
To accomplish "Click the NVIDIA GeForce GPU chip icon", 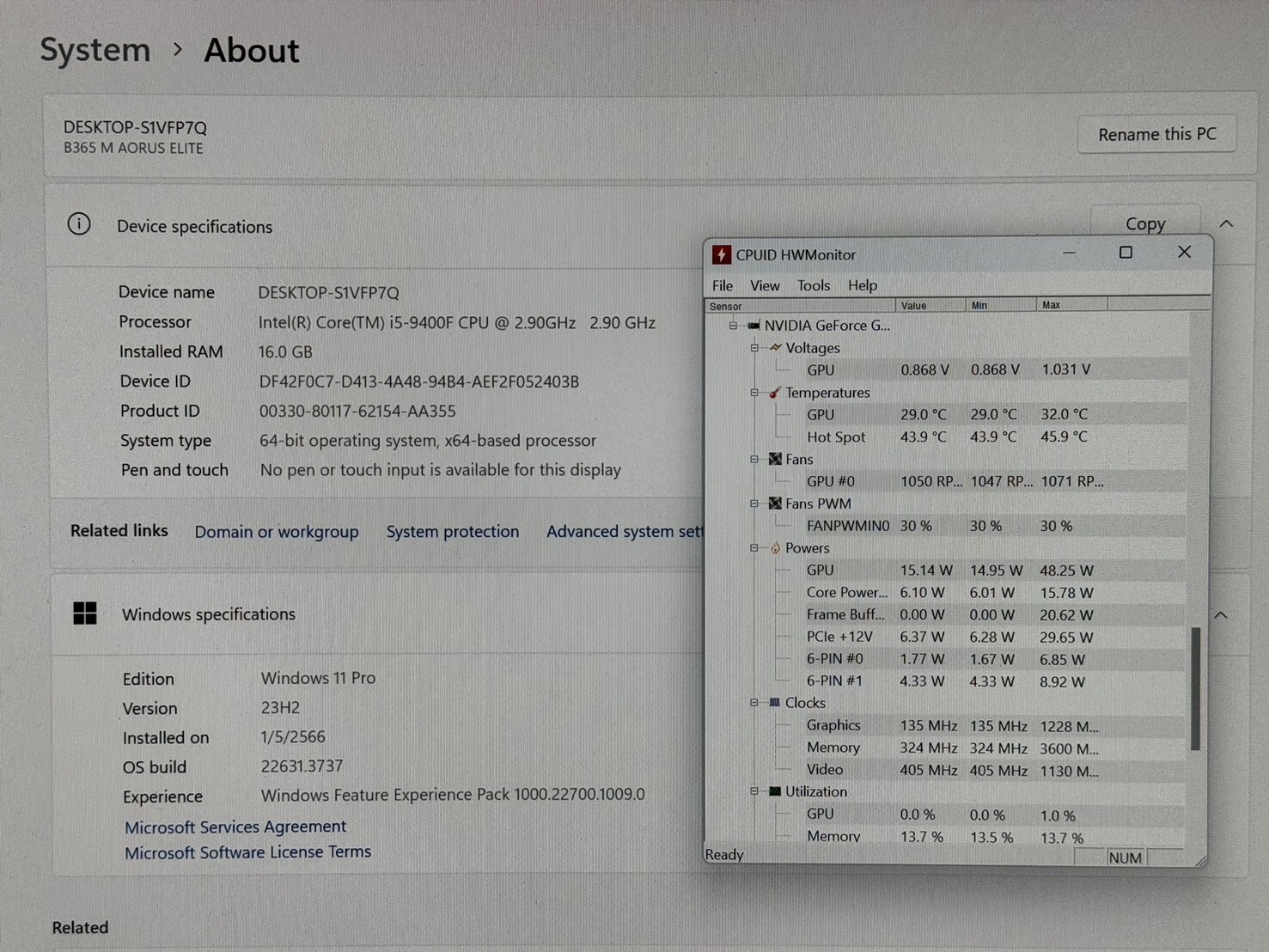I will tap(753, 326).
